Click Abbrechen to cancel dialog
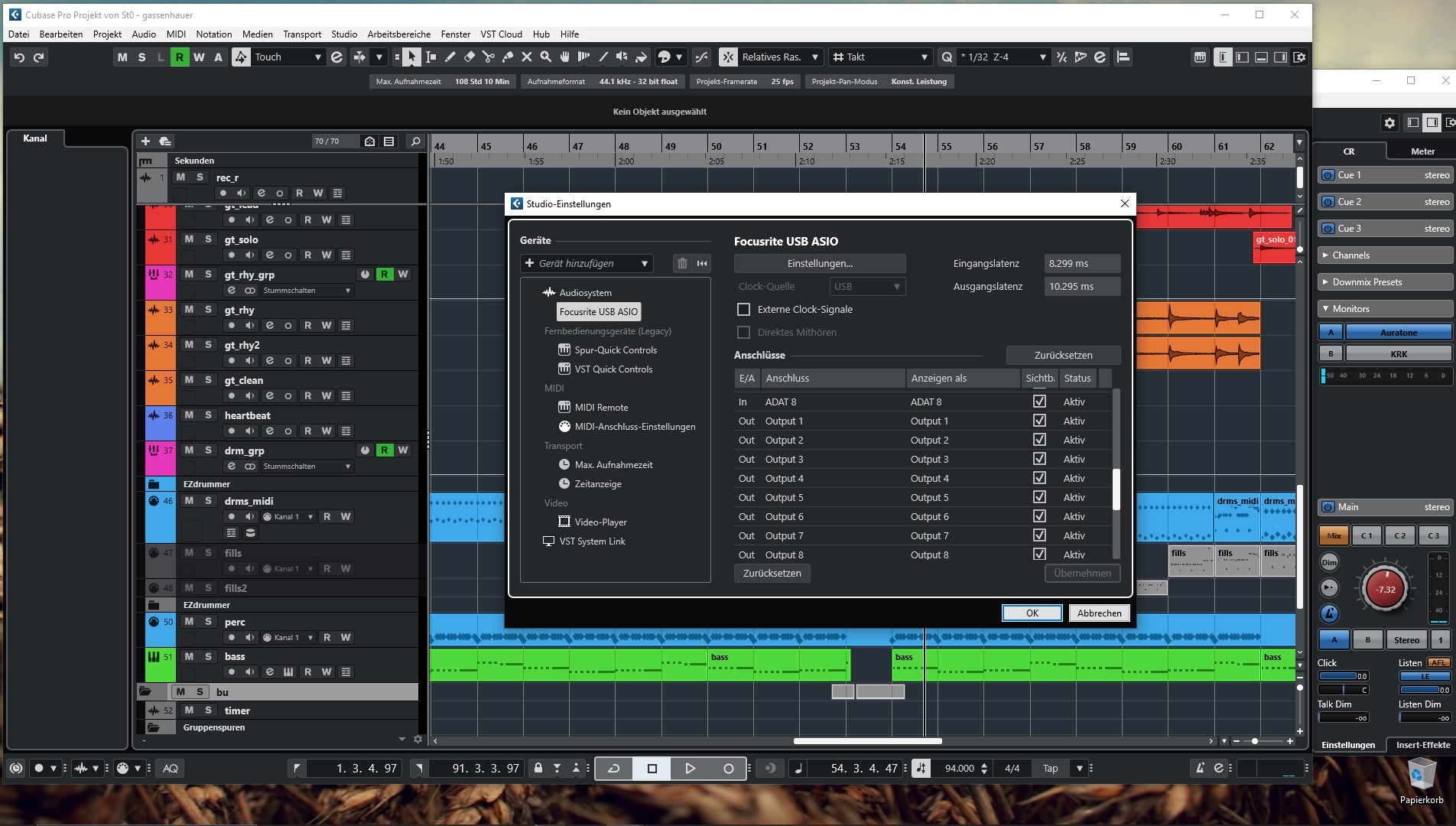The image size is (1456, 826). pos(1099,613)
